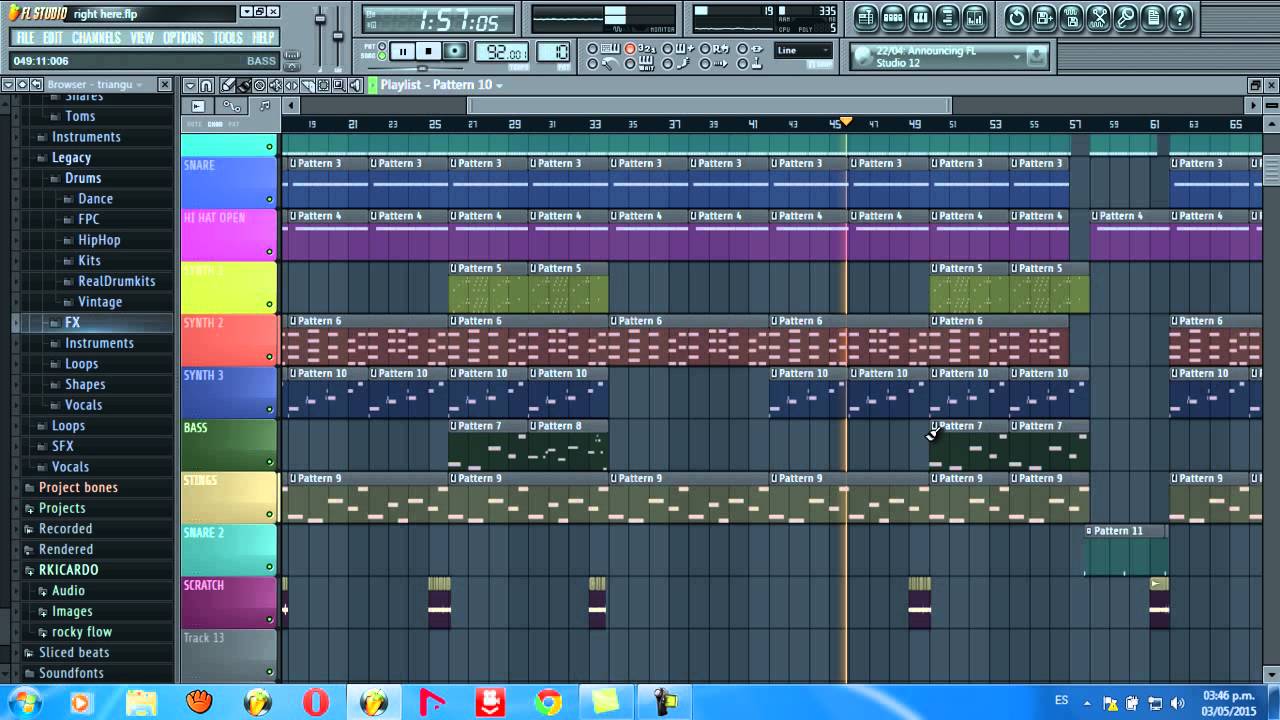
Task: Select the playlist mute tool
Action: point(275,85)
